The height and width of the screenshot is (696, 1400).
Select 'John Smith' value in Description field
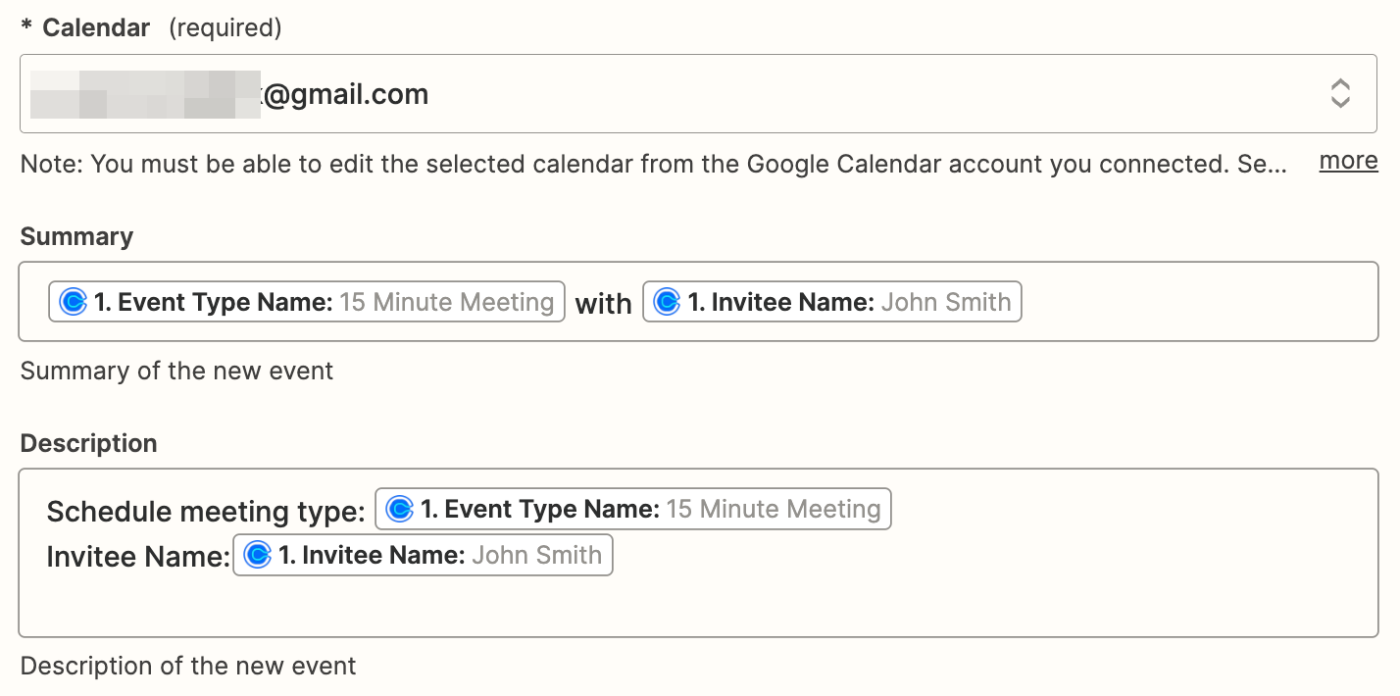pyautogui.click(x=536, y=555)
